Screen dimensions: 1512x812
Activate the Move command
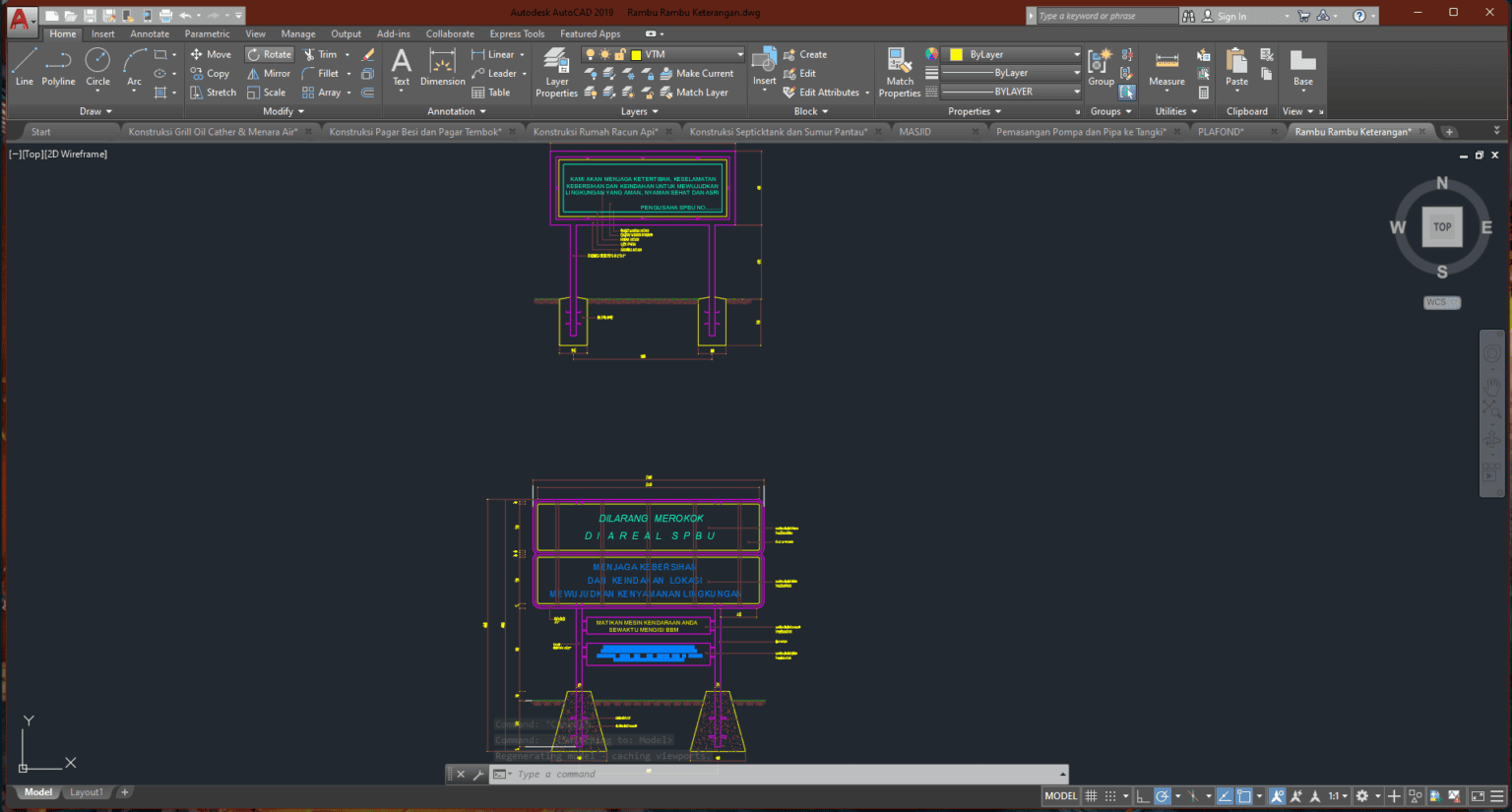[212, 54]
